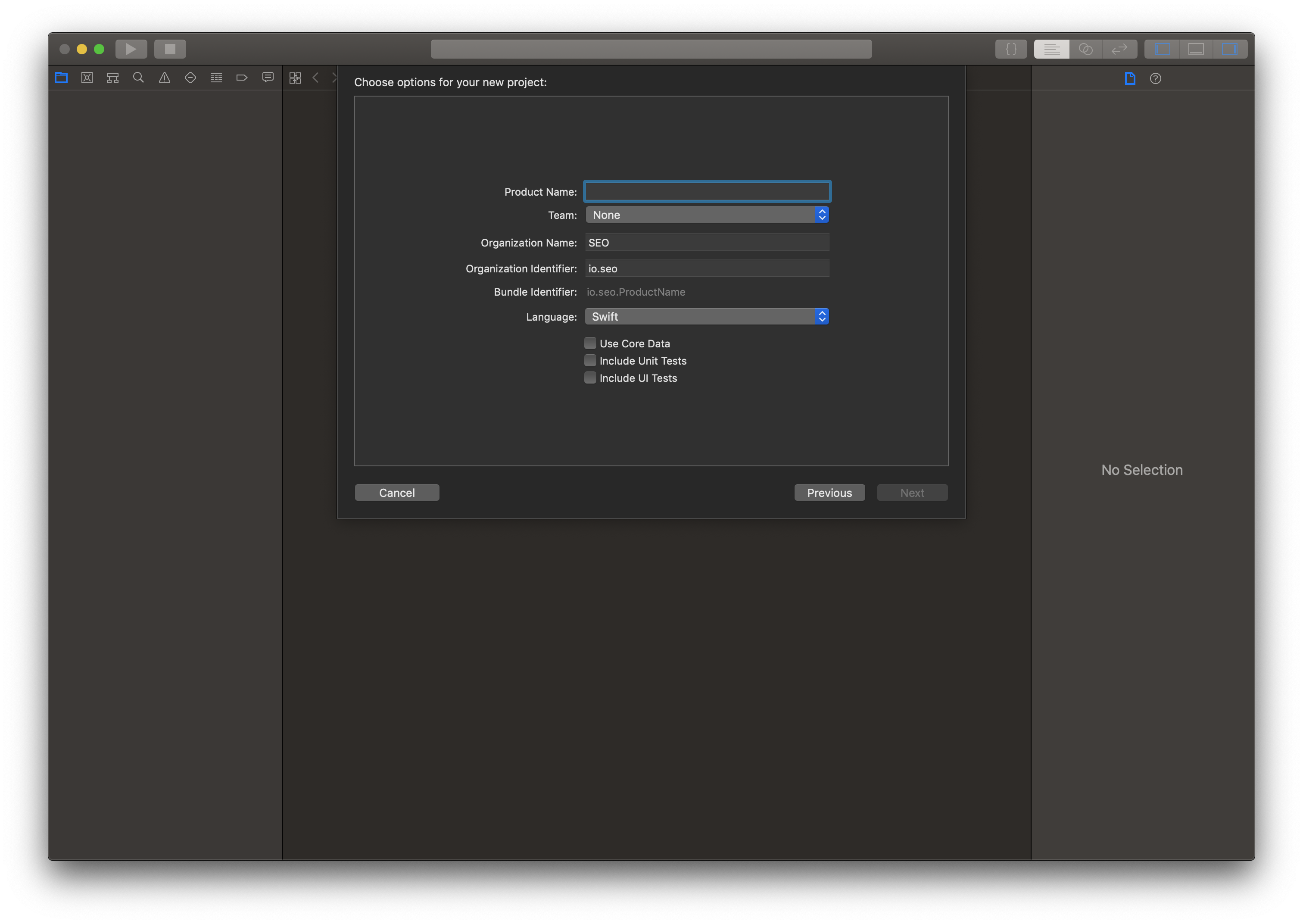This screenshot has width=1303, height=924.
Task: Open the Report navigator speech-bubble icon
Action: (x=268, y=78)
